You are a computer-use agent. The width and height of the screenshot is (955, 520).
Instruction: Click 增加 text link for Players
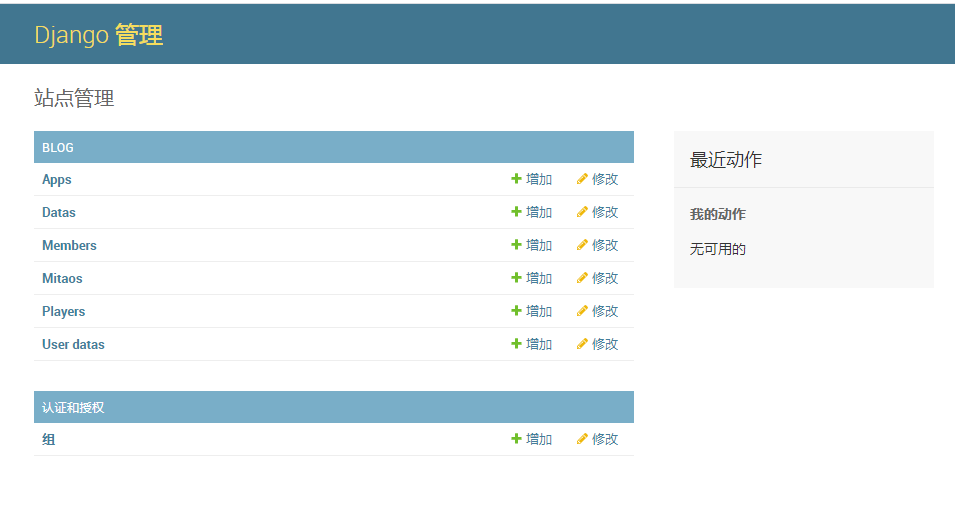[539, 311]
